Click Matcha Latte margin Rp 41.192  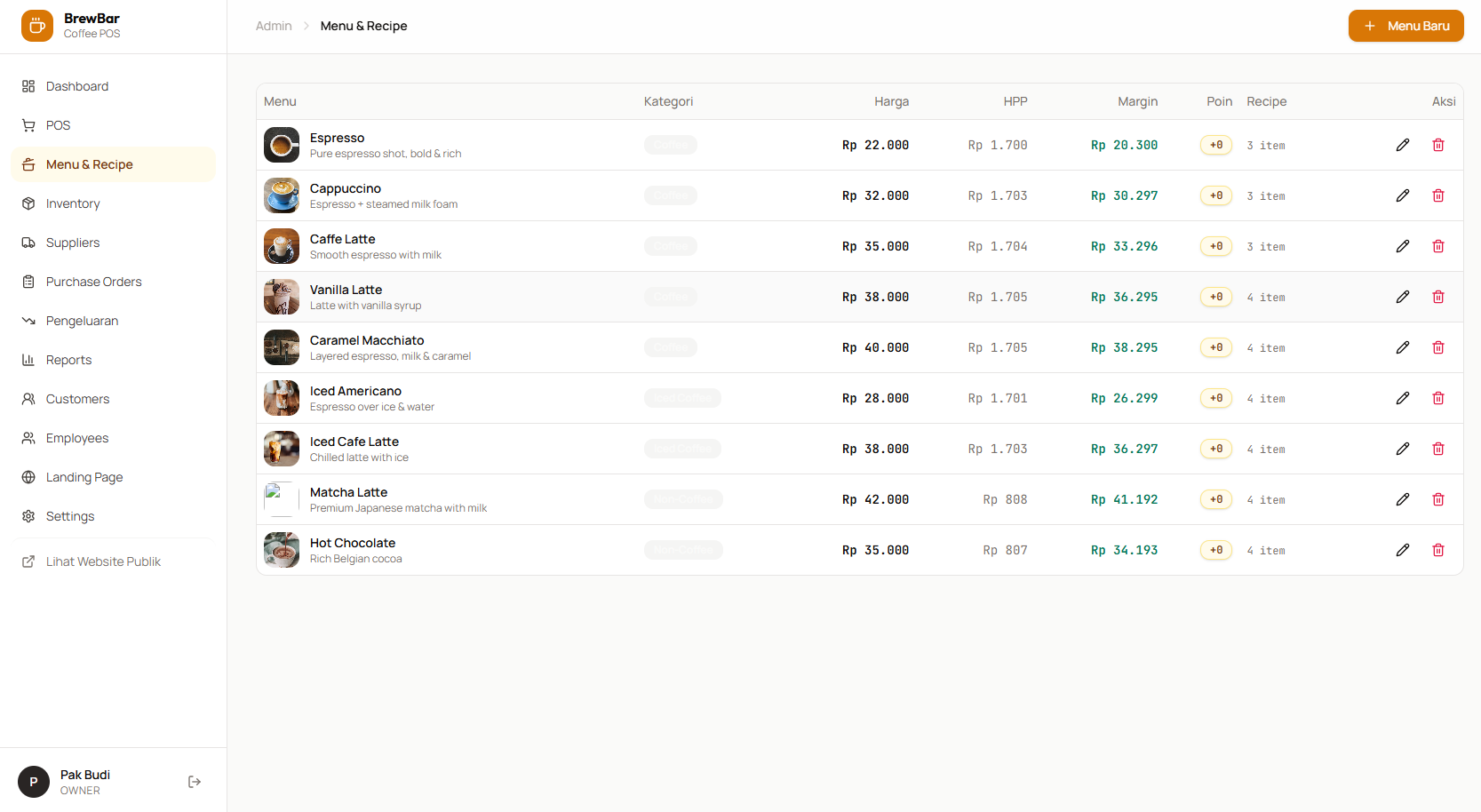pyautogui.click(x=1125, y=499)
